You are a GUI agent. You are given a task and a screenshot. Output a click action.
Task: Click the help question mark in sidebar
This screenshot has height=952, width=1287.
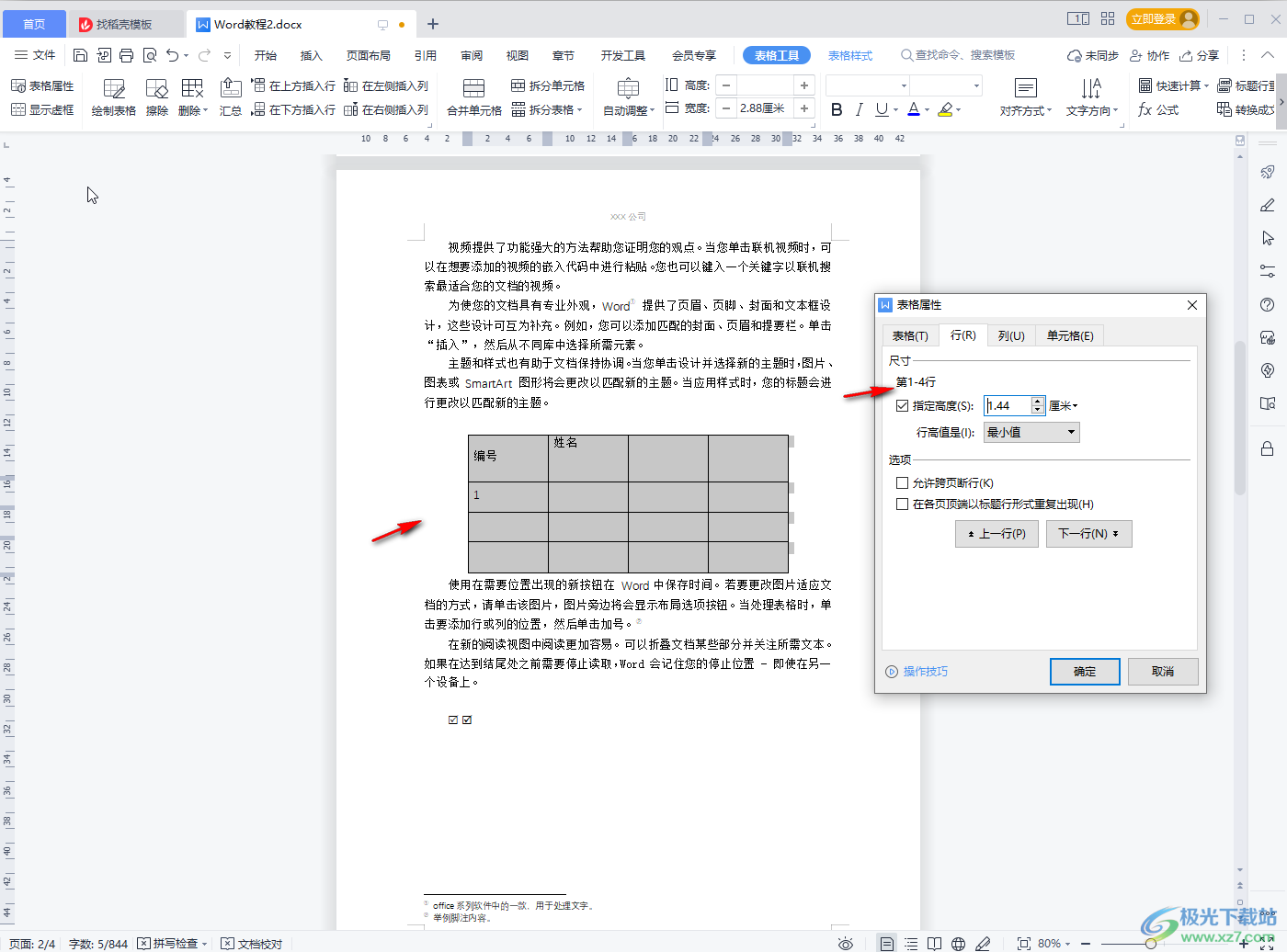tap(1268, 304)
